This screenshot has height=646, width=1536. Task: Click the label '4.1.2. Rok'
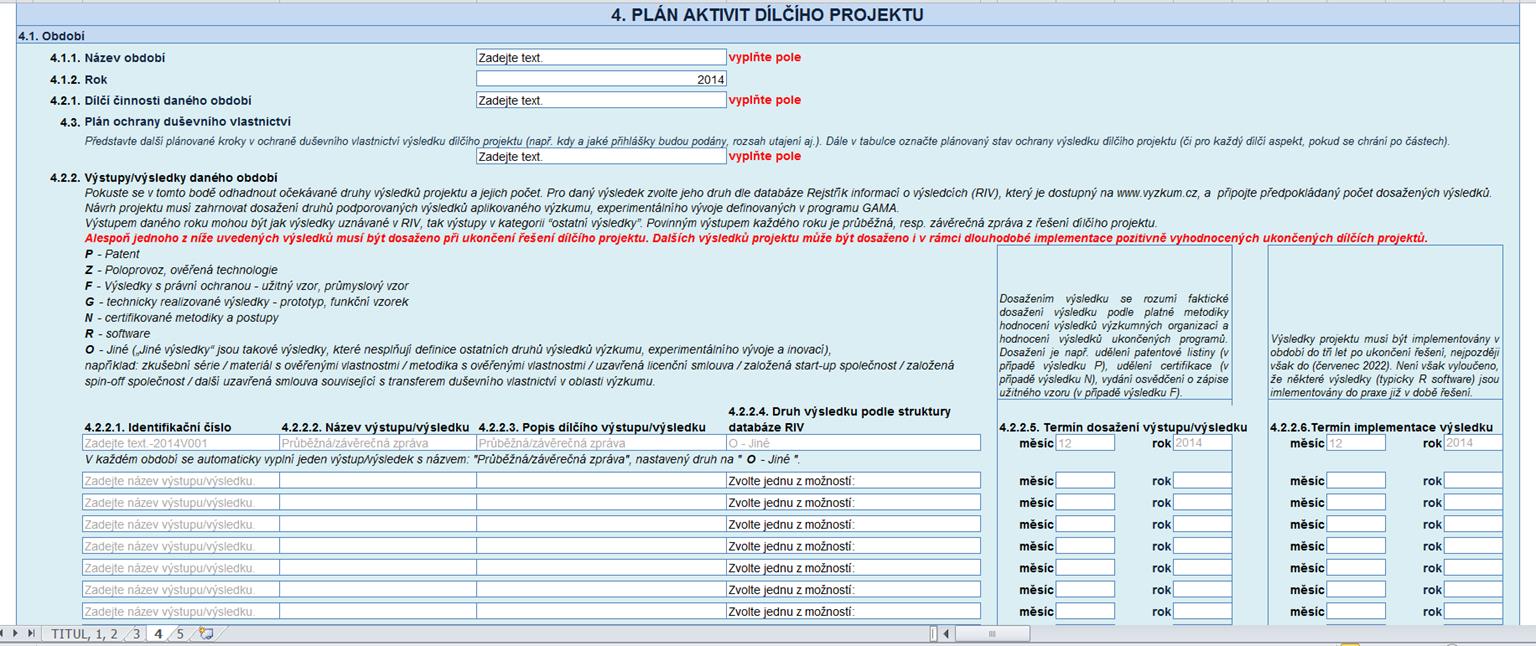pyautogui.click(x=79, y=79)
